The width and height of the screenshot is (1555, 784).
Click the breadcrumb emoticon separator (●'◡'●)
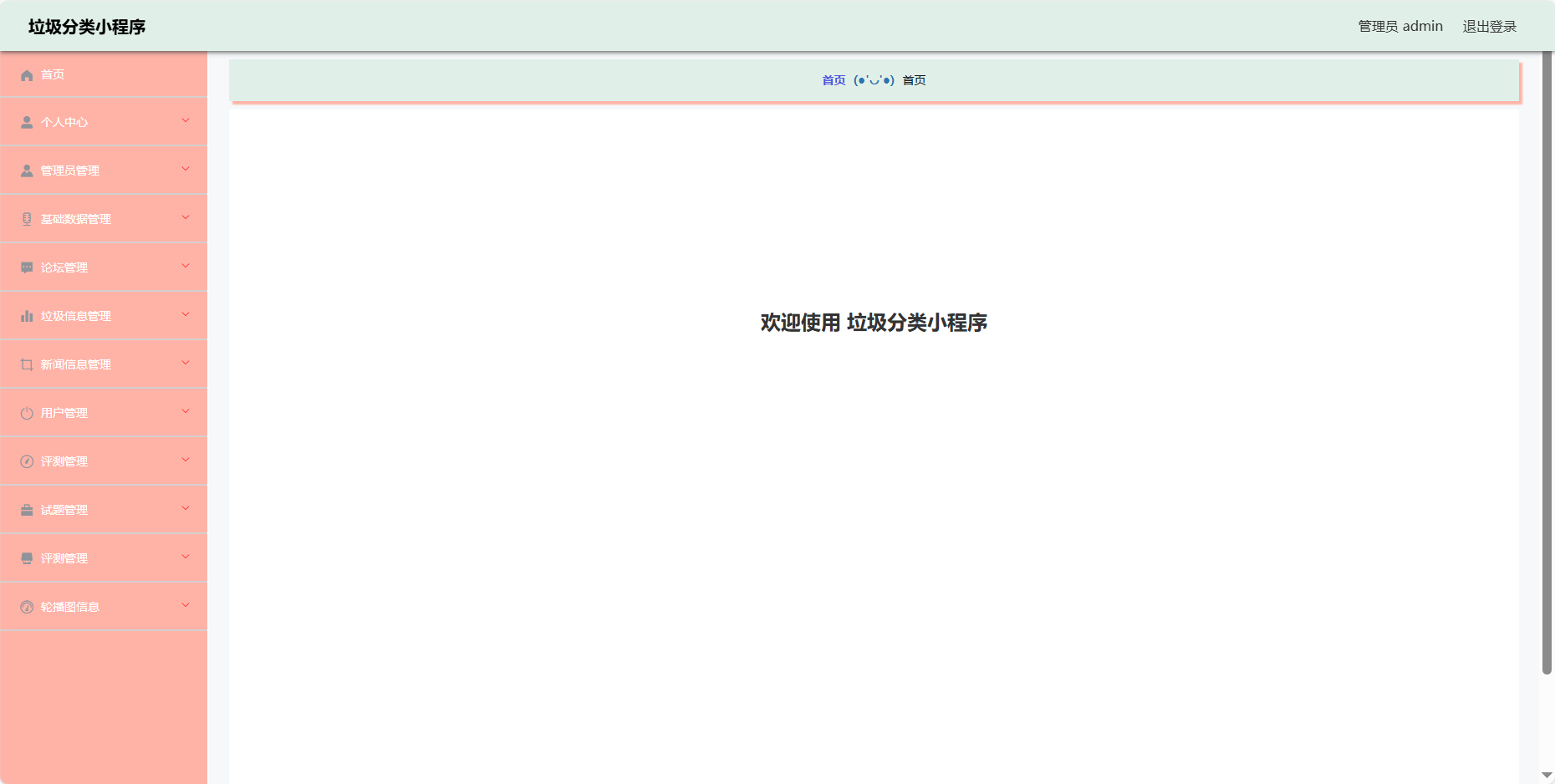874,80
